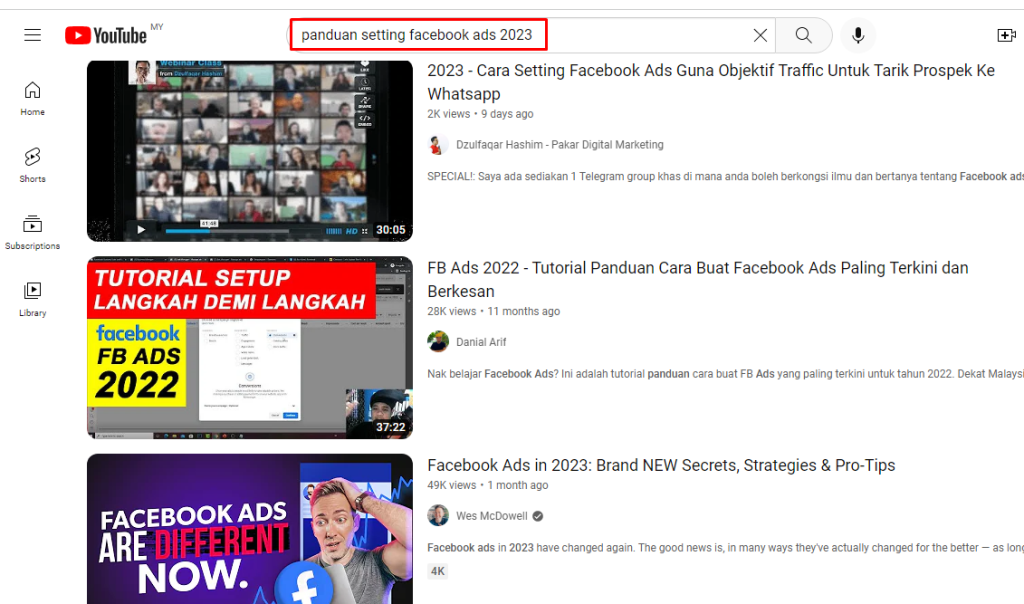Click the magnifier search button
This screenshot has height=604, width=1024.
[803, 35]
